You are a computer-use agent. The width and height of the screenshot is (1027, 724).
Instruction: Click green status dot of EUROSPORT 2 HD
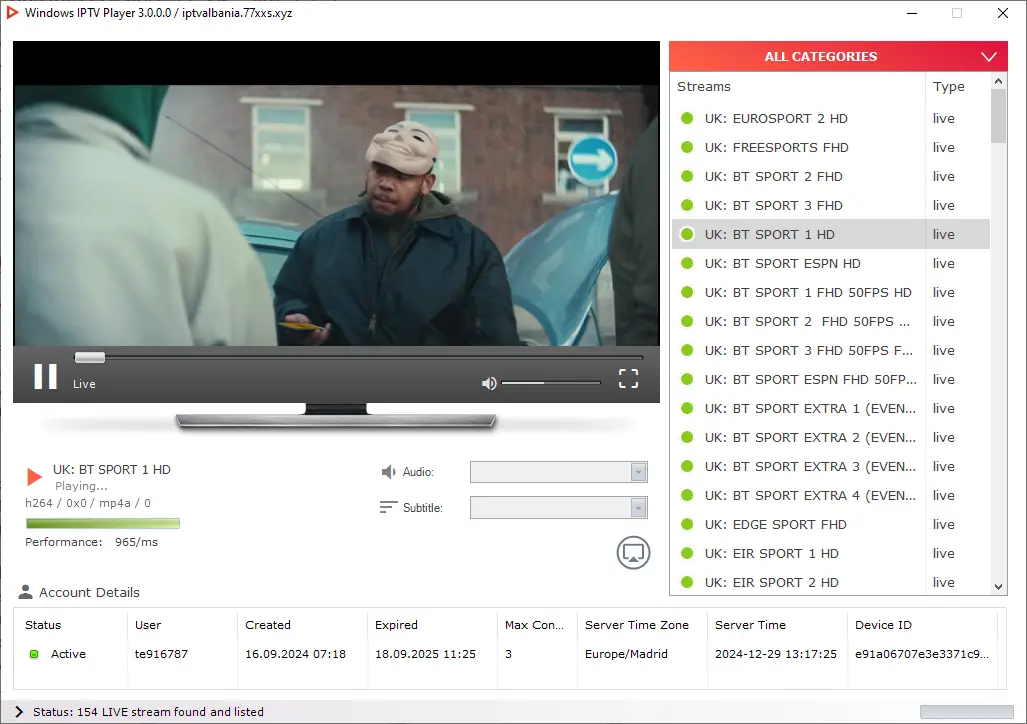(687, 118)
